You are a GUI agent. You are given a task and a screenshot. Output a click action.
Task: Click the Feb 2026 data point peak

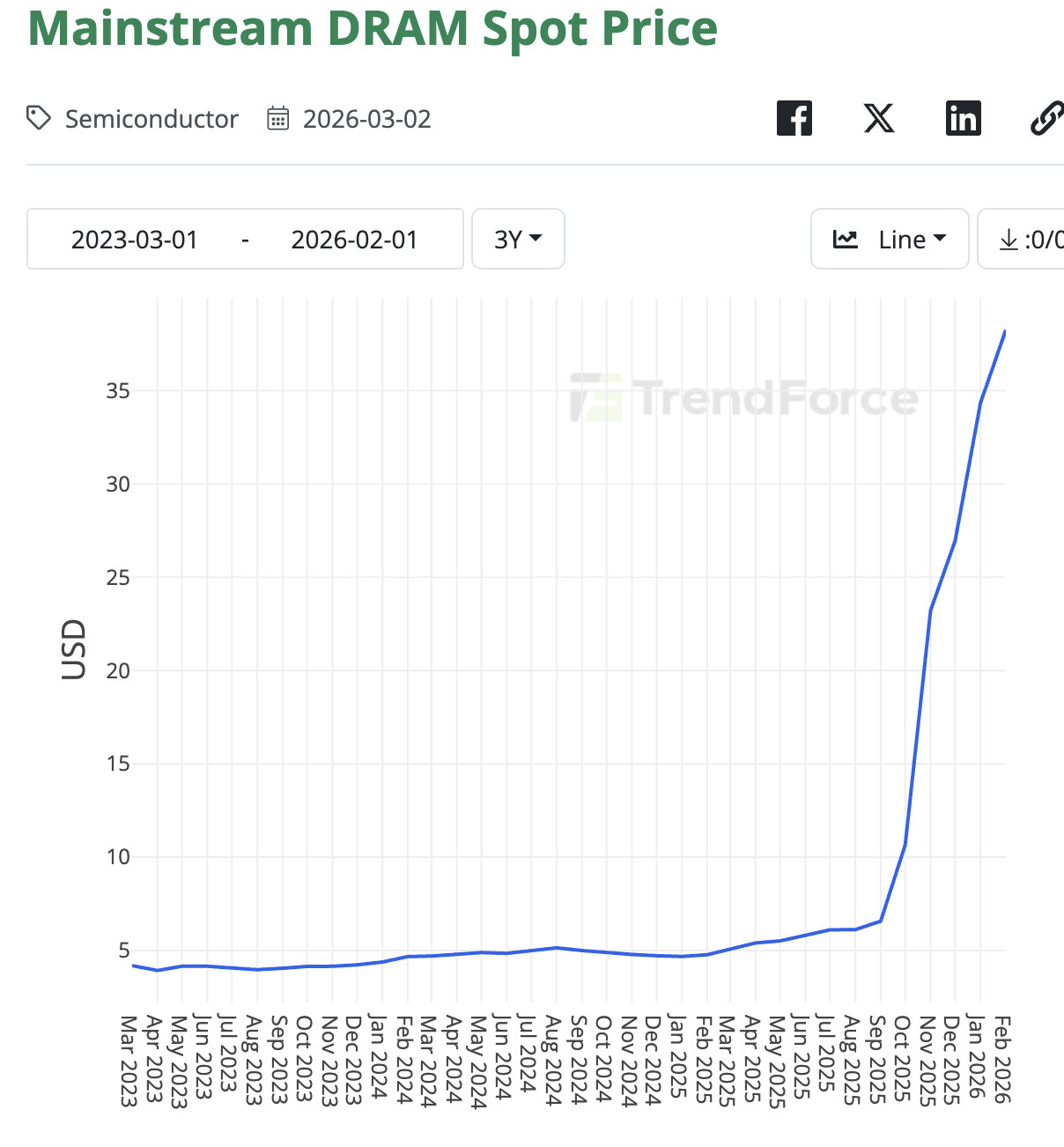[1004, 333]
